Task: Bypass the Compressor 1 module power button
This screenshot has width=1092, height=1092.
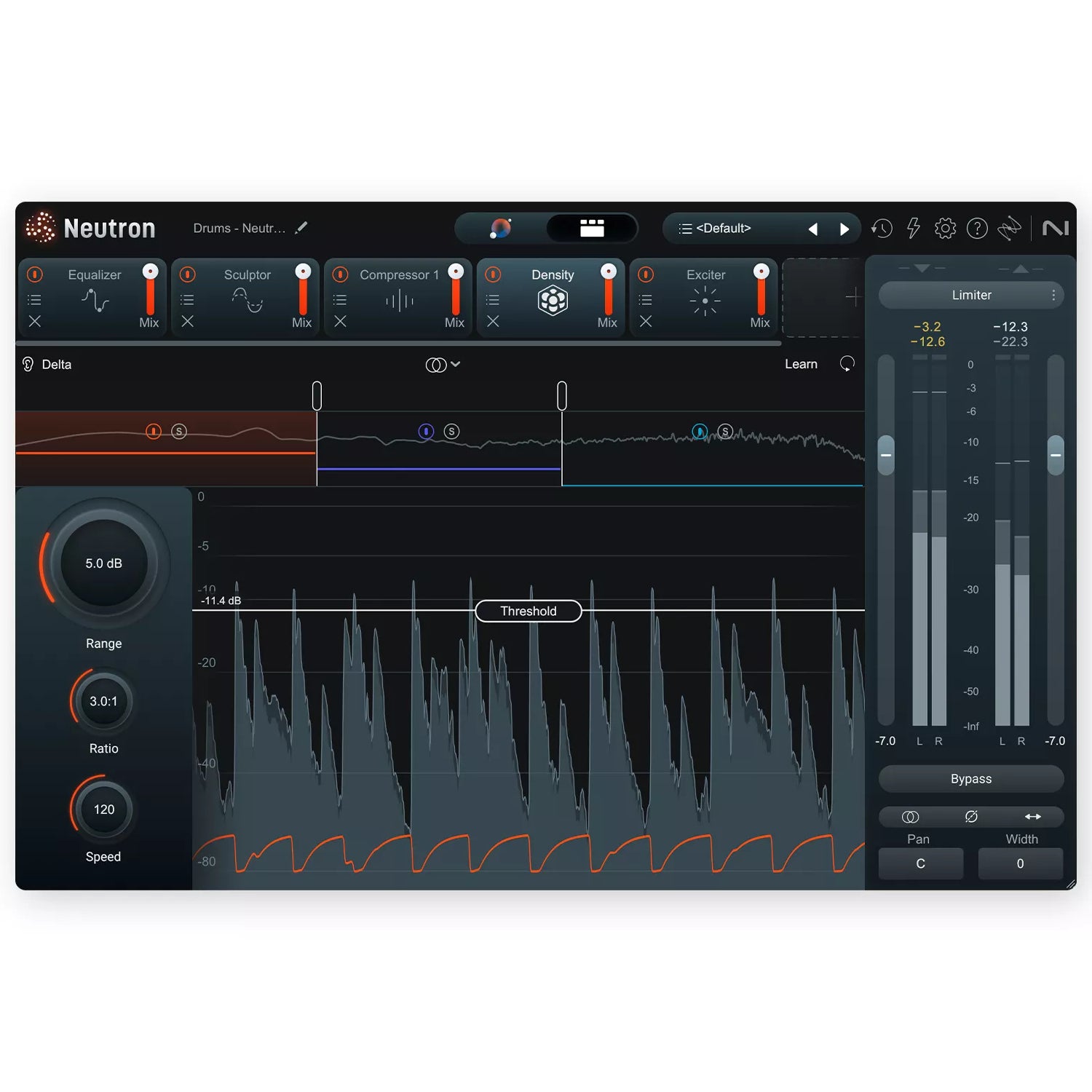Action: [340, 274]
